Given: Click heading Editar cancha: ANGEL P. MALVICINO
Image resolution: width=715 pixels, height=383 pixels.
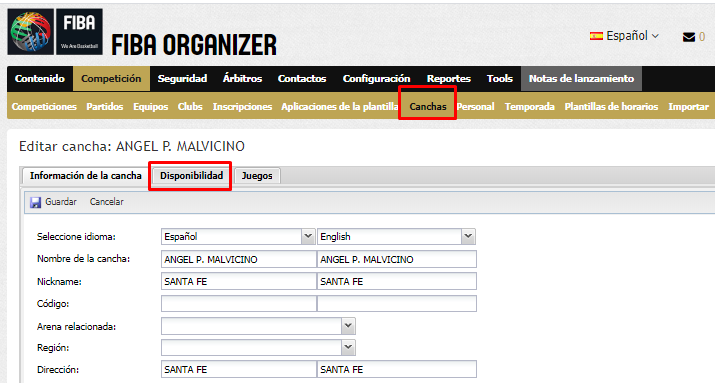Looking at the screenshot, I should click(132, 146).
